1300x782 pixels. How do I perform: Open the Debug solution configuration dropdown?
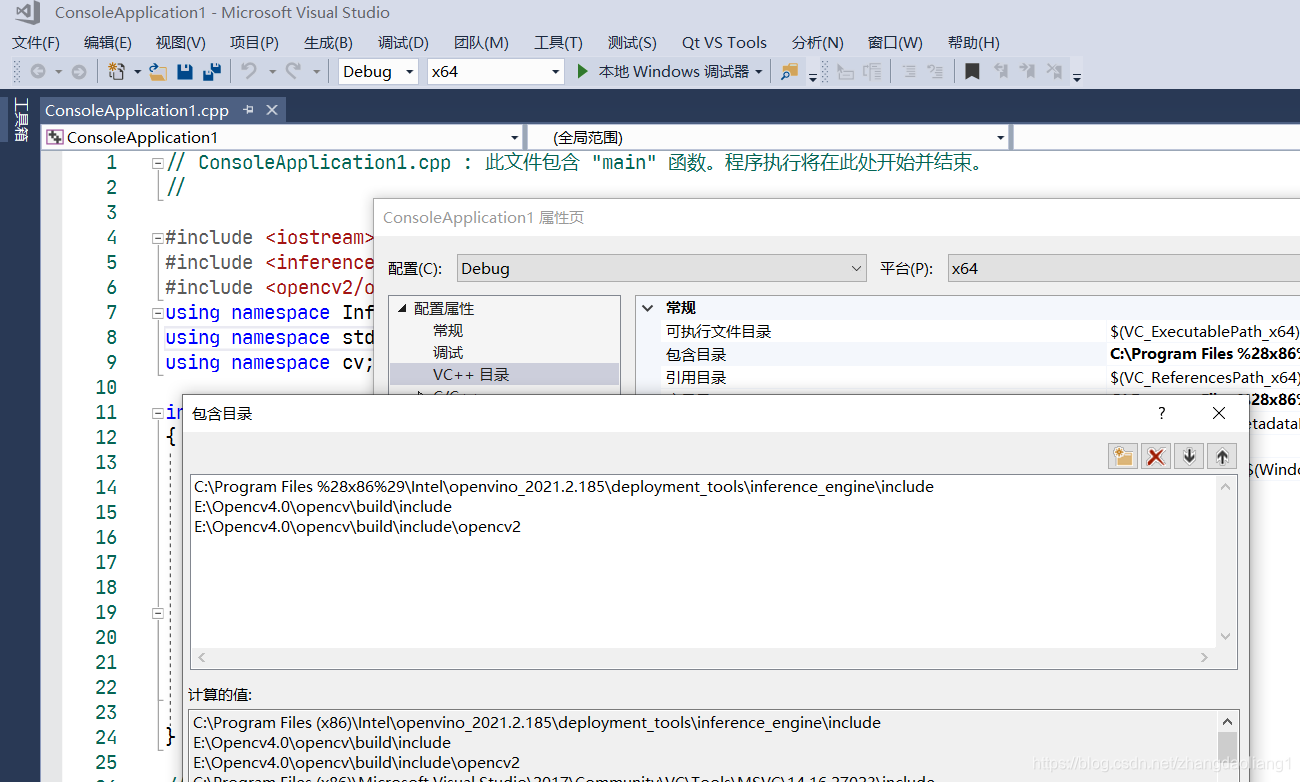tap(378, 72)
